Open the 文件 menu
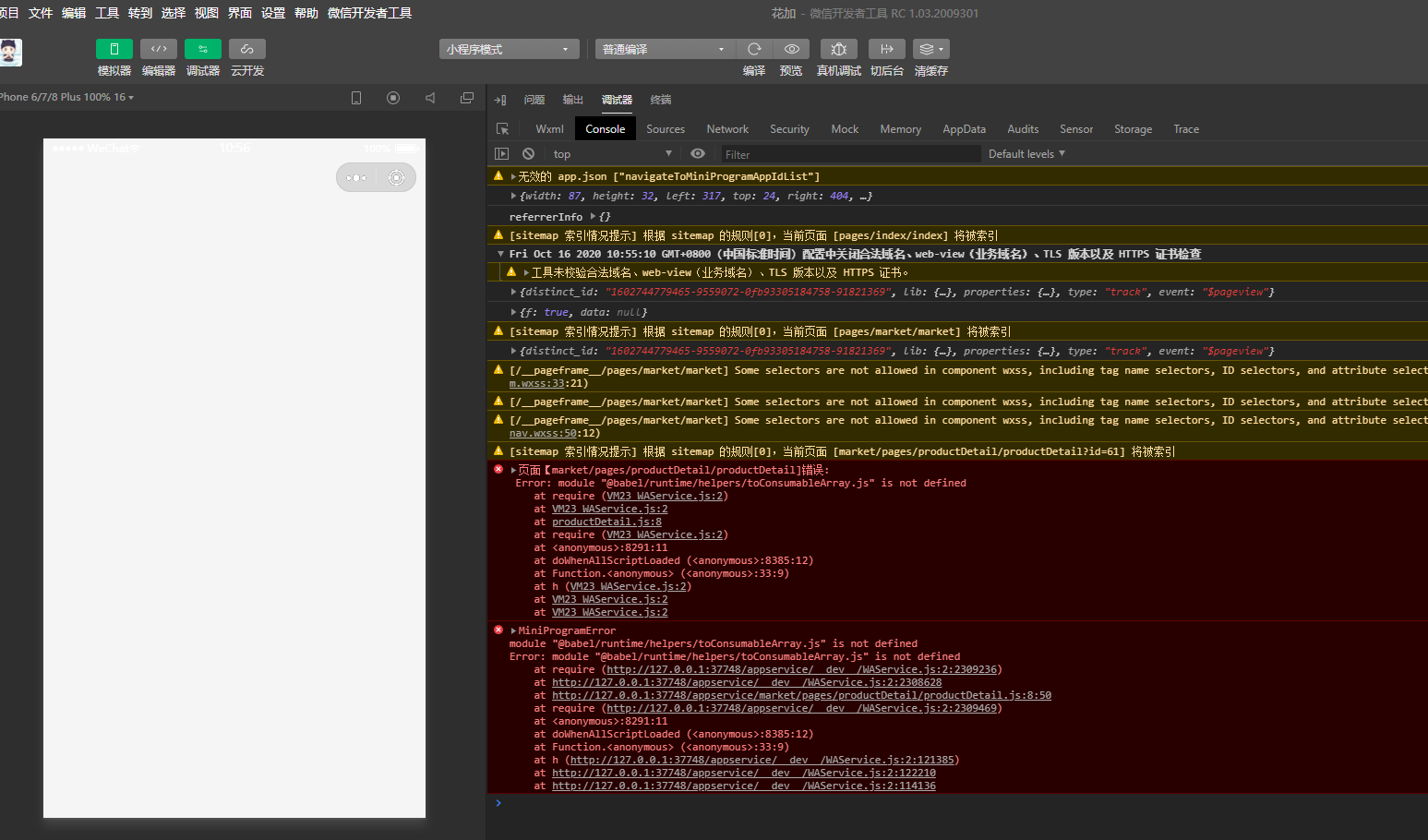The width and height of the screenshot is (1428, 840). pos(41,13)
